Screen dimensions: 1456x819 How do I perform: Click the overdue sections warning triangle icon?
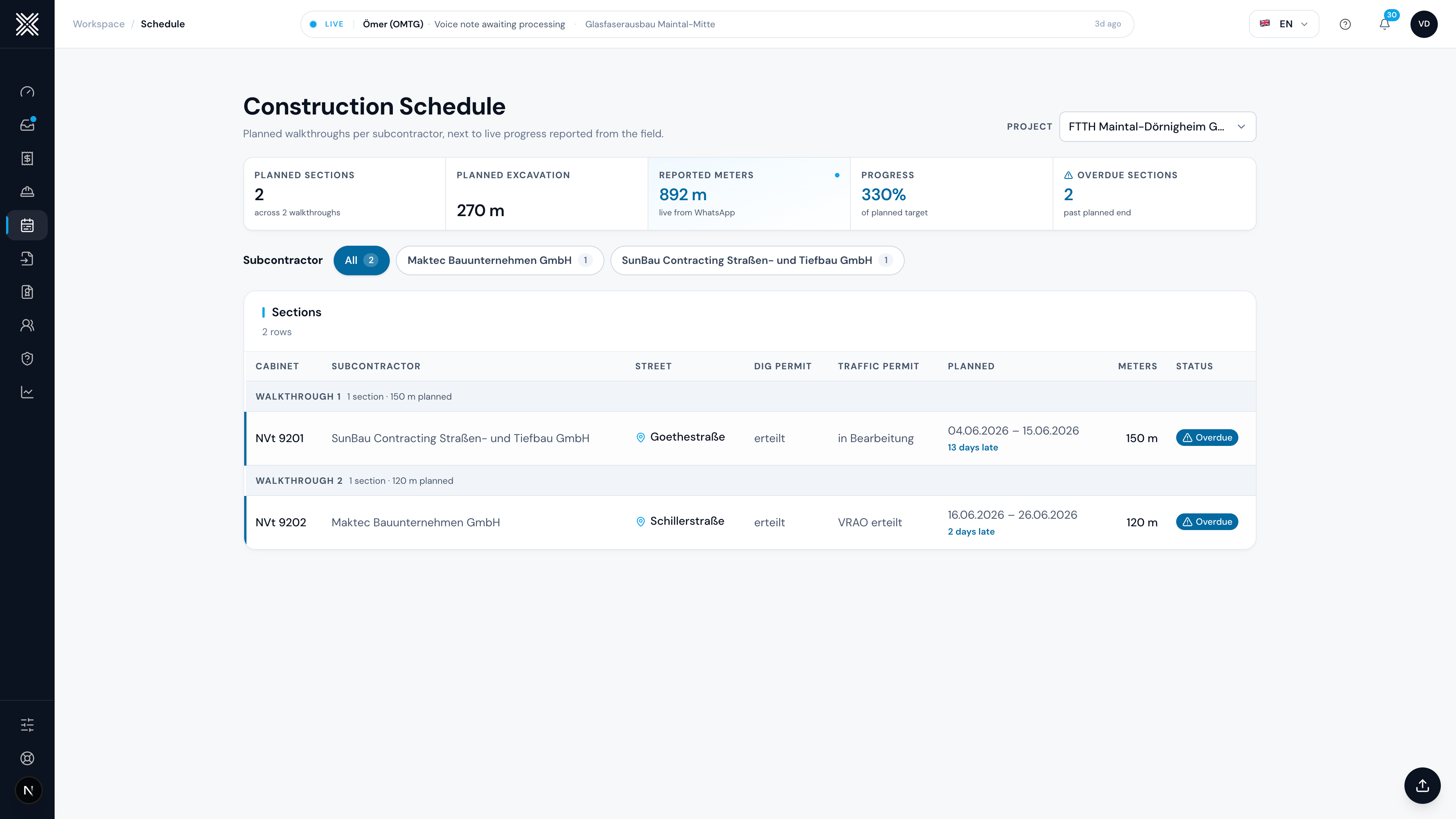click(x=1068, y=175)
